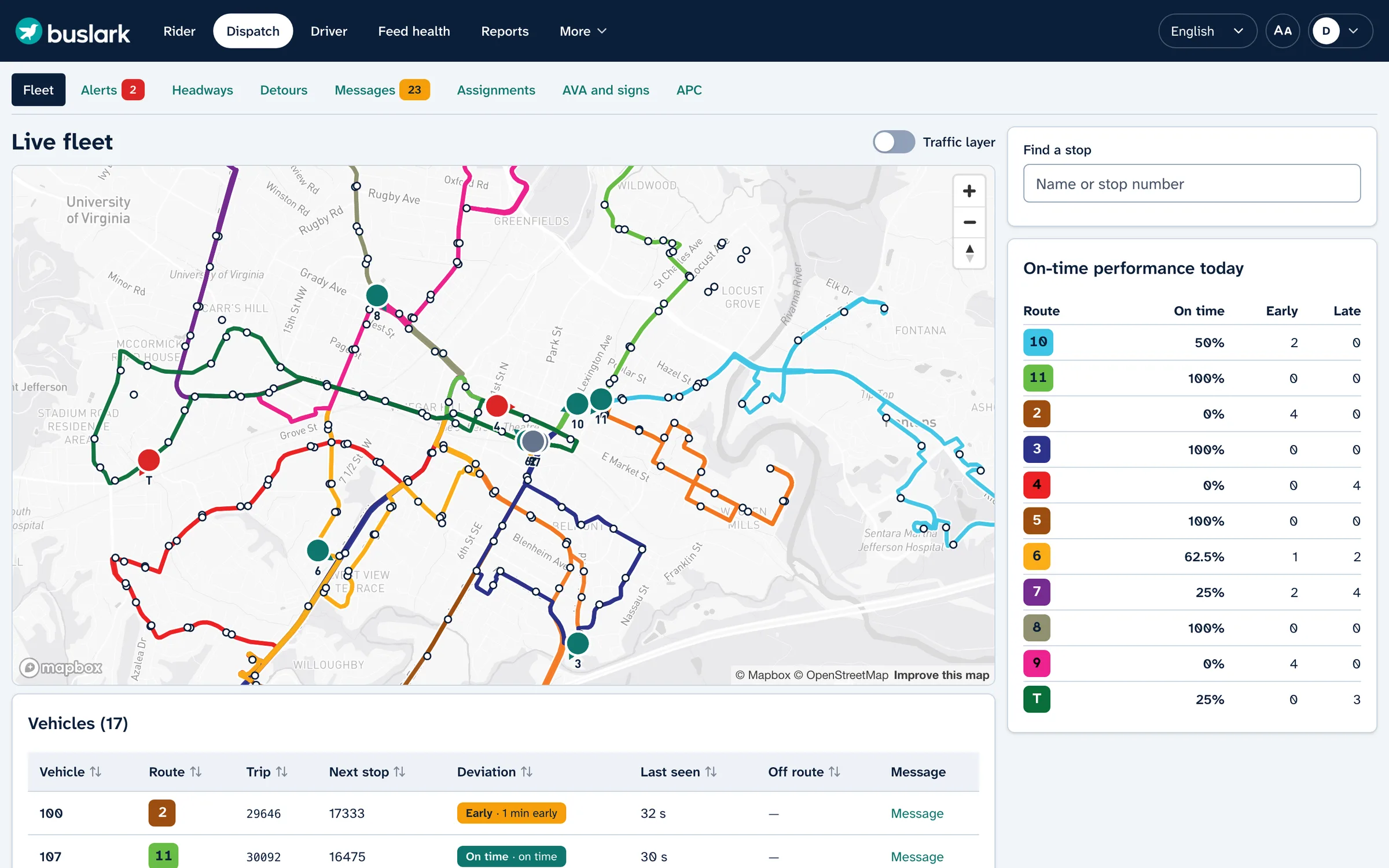Click the Early 1 min early status pill

[x=511, y=813]
